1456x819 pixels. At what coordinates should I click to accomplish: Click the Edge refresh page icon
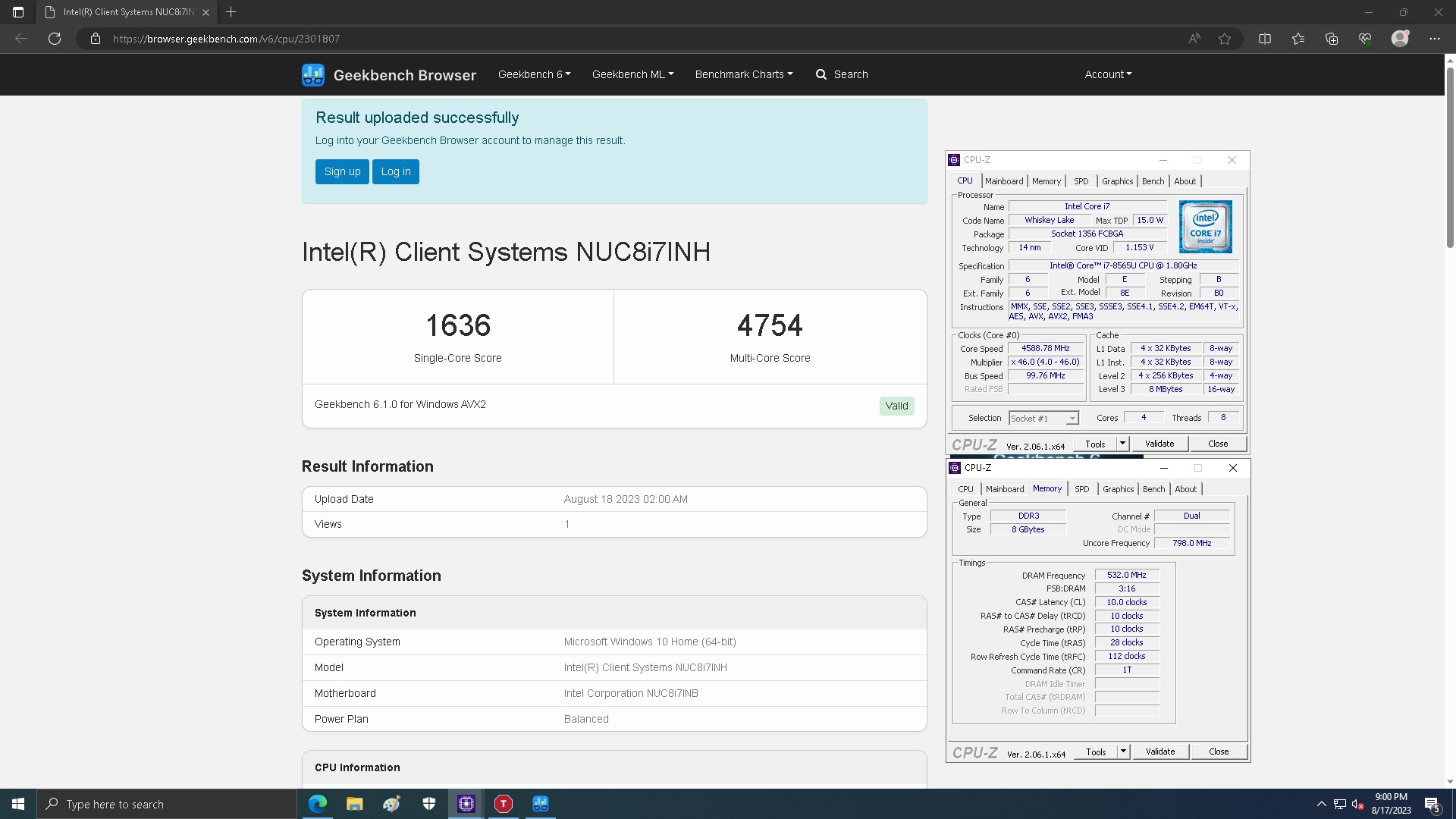point(55,39)
